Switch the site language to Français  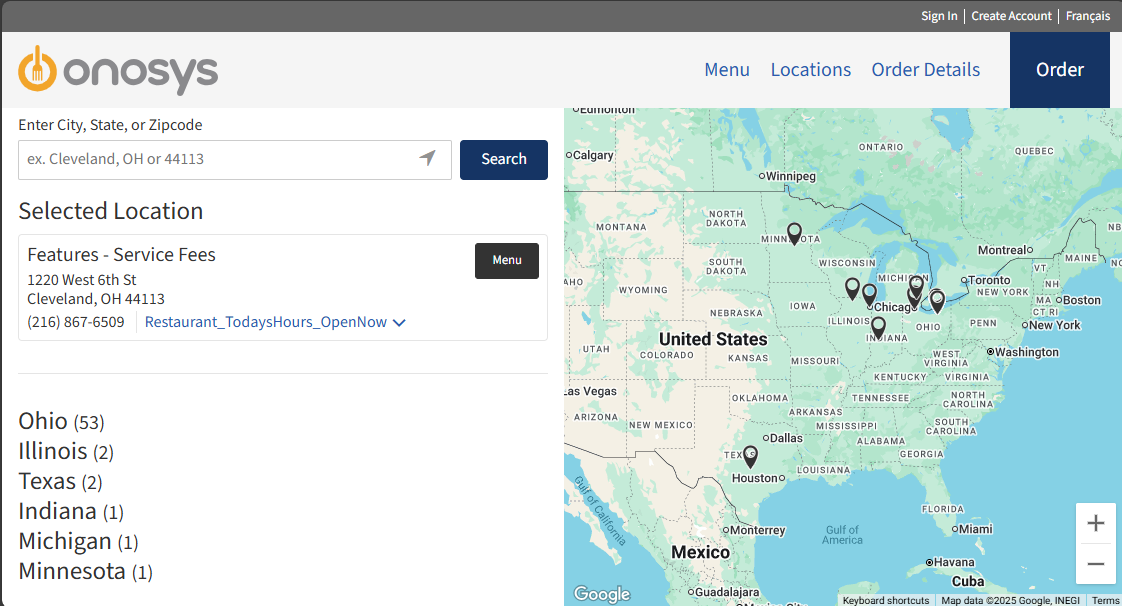coord(1087,15)
